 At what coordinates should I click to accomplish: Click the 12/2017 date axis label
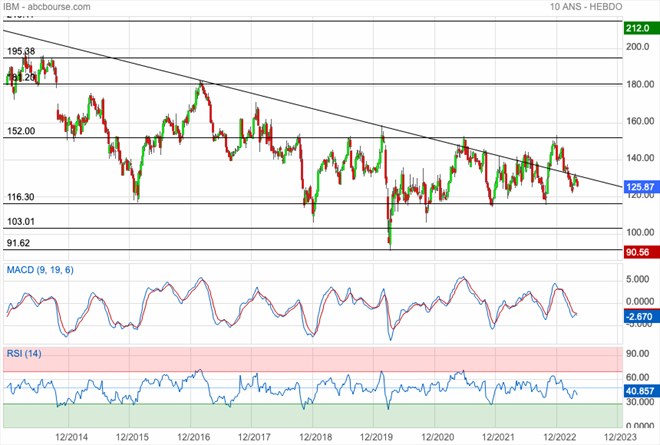[x=254, y=437]
